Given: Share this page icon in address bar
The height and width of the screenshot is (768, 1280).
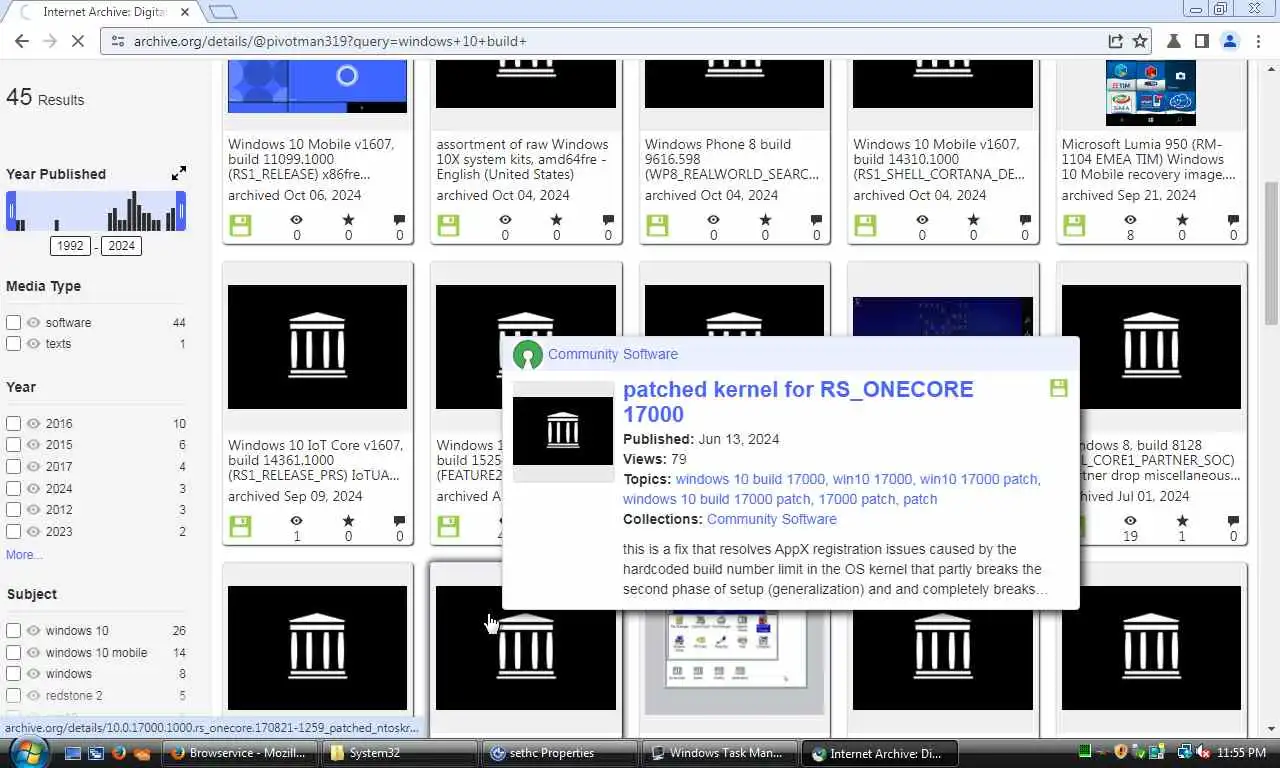Looking at the screenshot, I should (x=1115, y=41).
